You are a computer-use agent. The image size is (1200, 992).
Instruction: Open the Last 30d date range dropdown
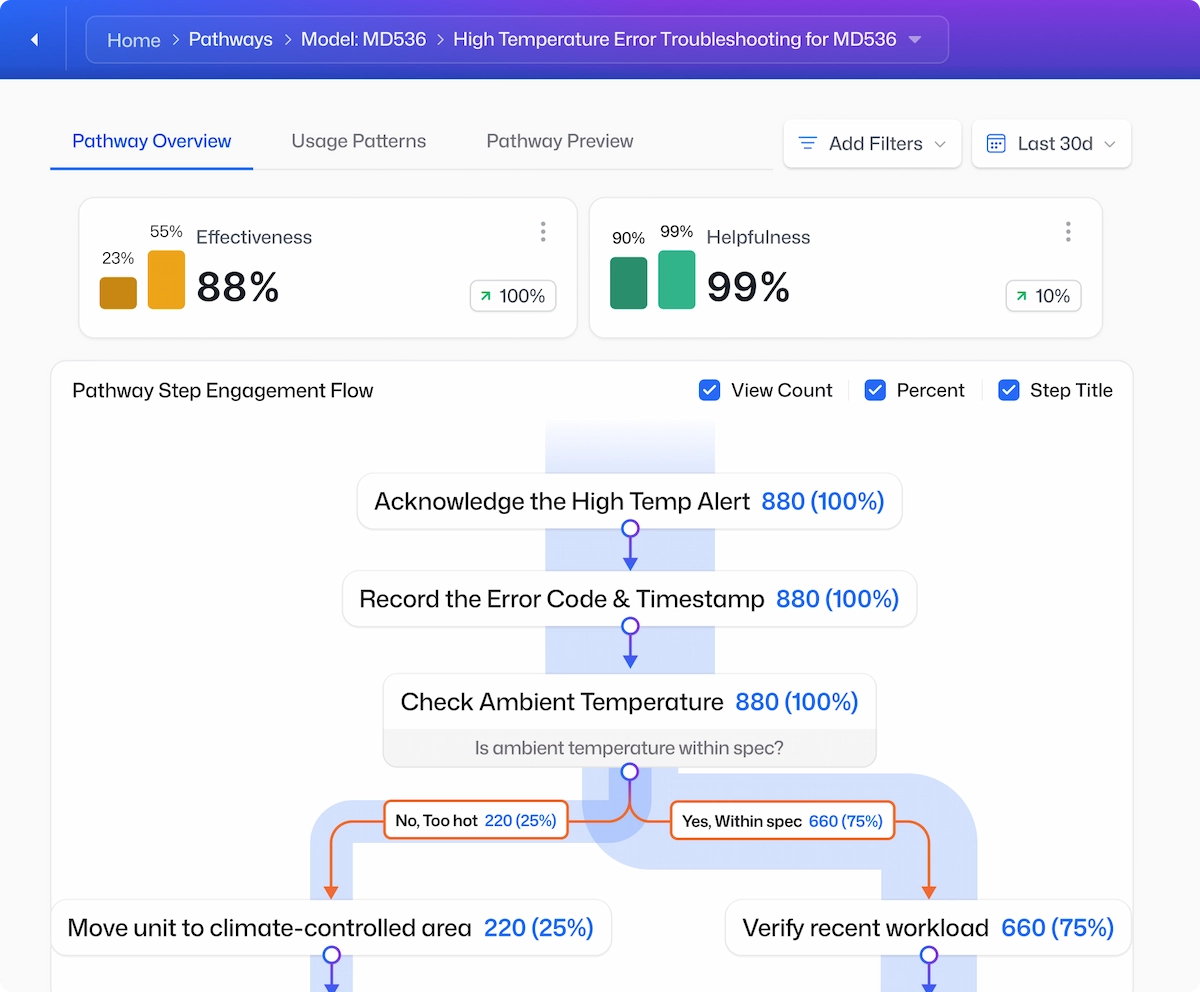pyautogui.click(x=1051, y=144)
